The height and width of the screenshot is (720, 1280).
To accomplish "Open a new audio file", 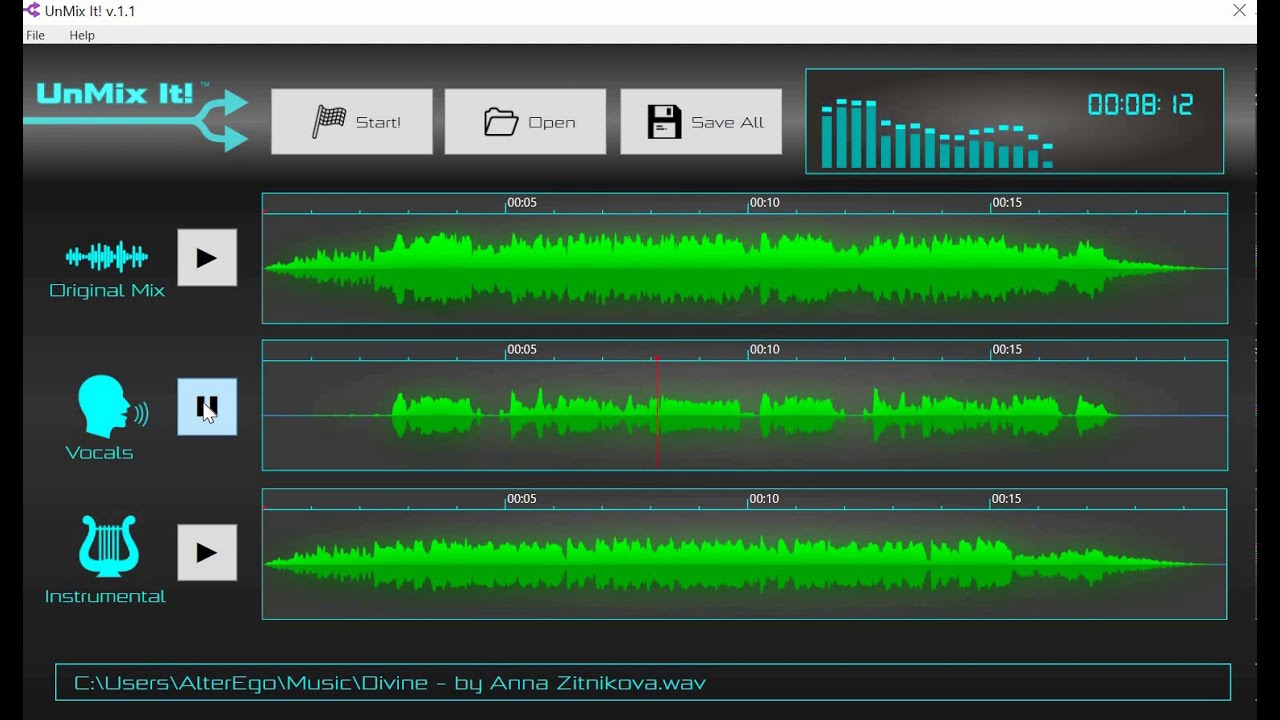I will click(525, 121).
